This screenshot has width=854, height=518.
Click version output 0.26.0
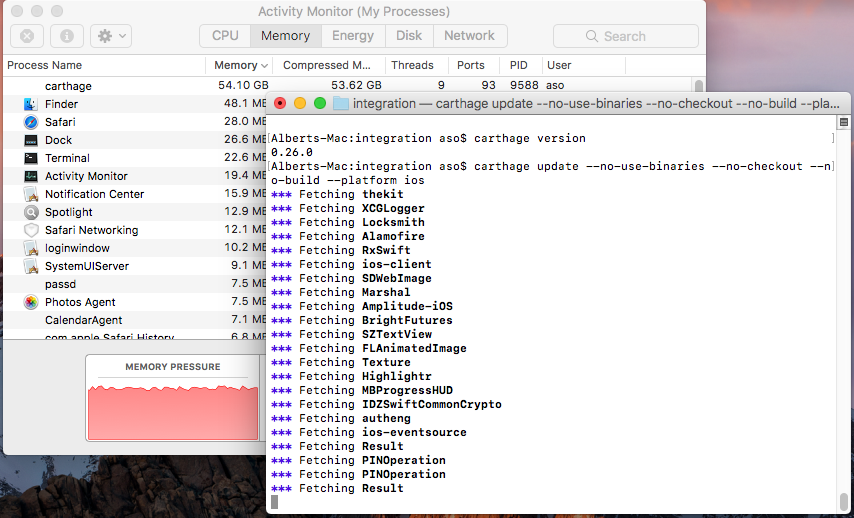[291, 153]
